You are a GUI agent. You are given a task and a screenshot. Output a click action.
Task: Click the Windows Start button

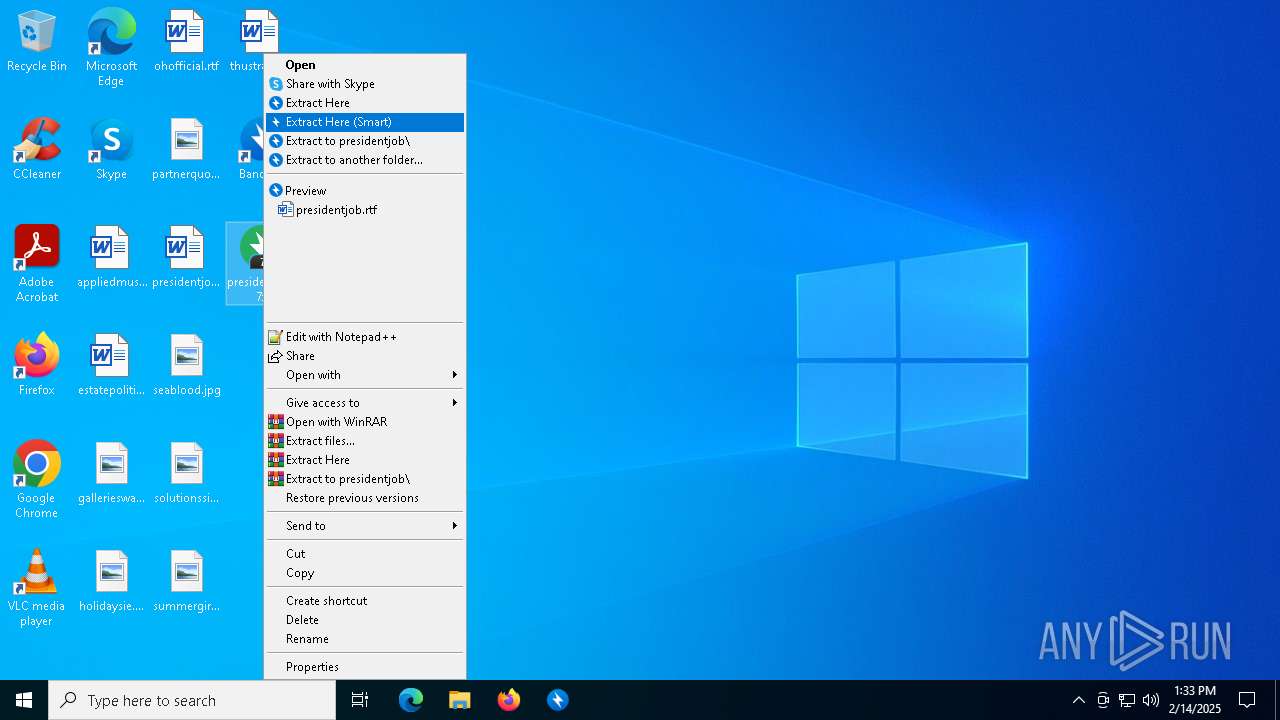pos(24,700)
